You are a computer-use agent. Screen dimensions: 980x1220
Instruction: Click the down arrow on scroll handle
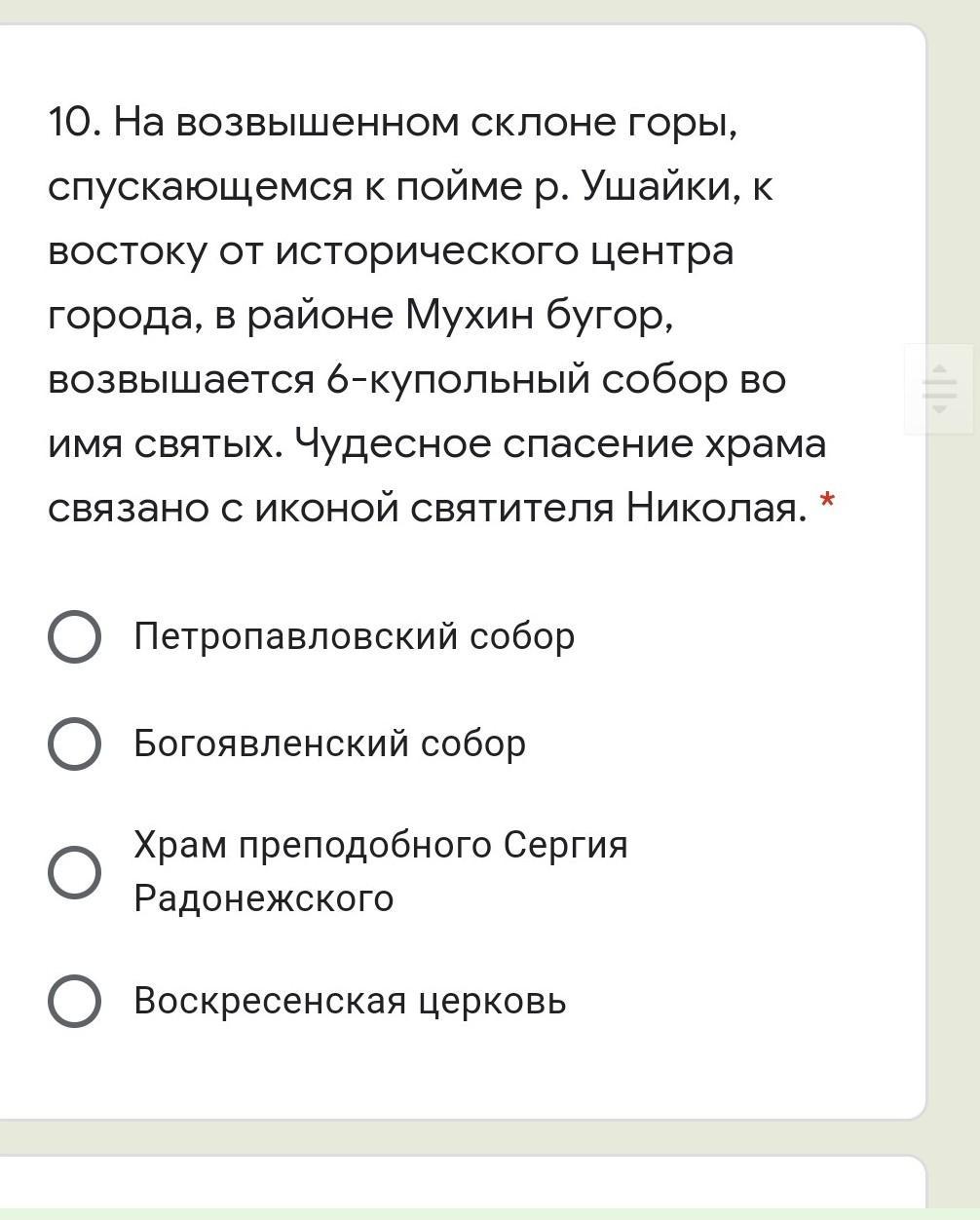point(939,409)
